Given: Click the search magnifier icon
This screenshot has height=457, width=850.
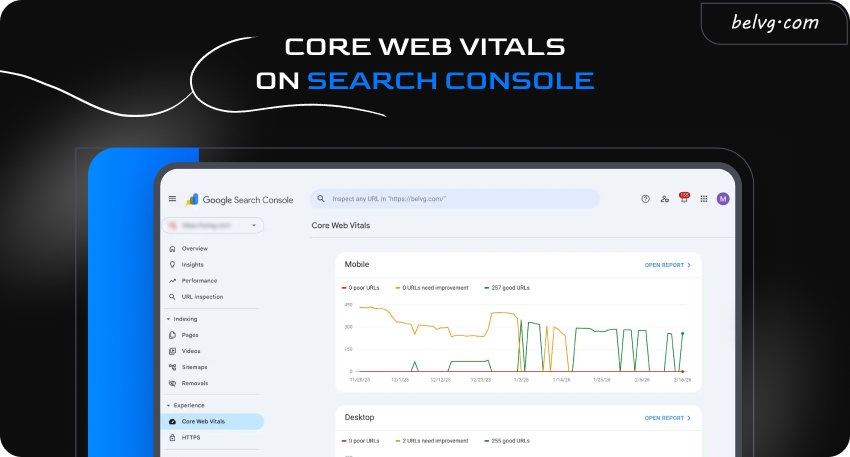Looking at the screenshot, I should [321, 199].
